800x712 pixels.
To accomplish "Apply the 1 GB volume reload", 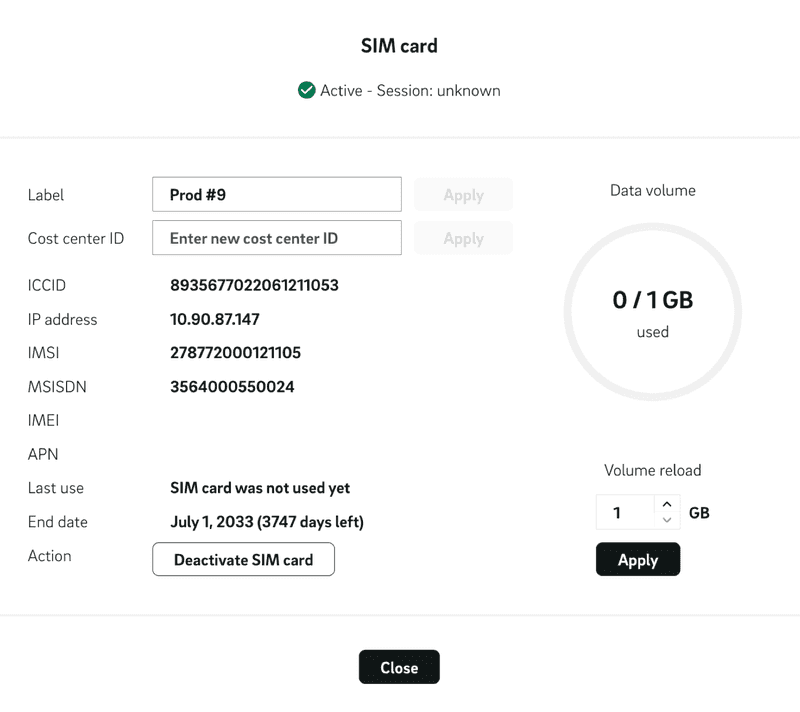I will (x=637, y=559).
